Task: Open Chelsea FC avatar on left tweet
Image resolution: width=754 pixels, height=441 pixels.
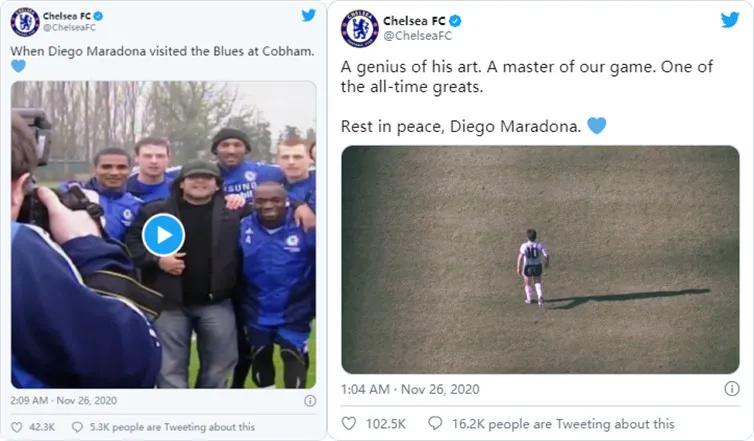Action: [24, 22]
